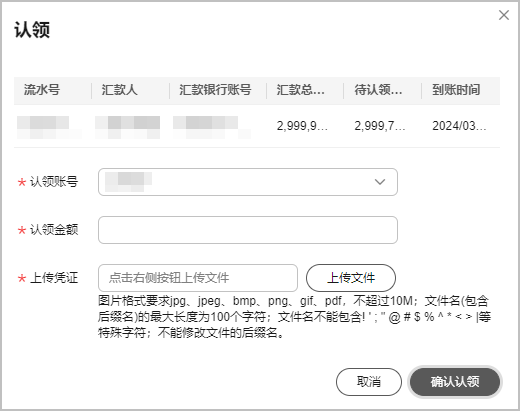The image size is (520, 411).
Task: Select the 到账时间 column header
Action: pyautogui.click(x=456, y=90)
